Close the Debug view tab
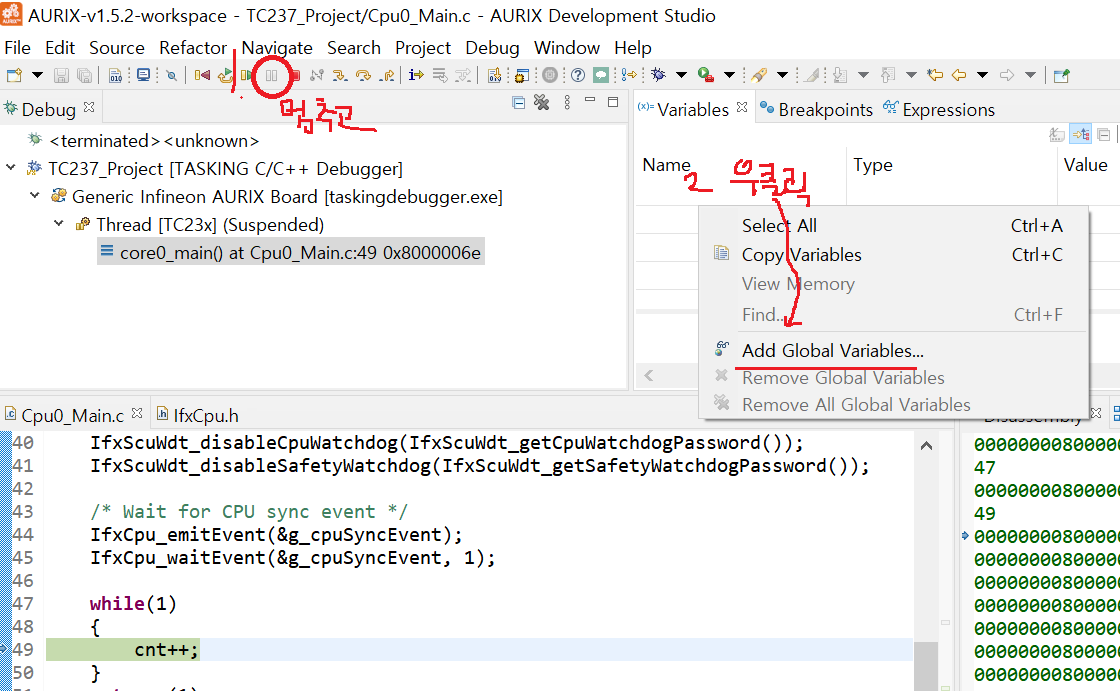1120x691 pixels. pyautogui.click(x=89, y=107)
